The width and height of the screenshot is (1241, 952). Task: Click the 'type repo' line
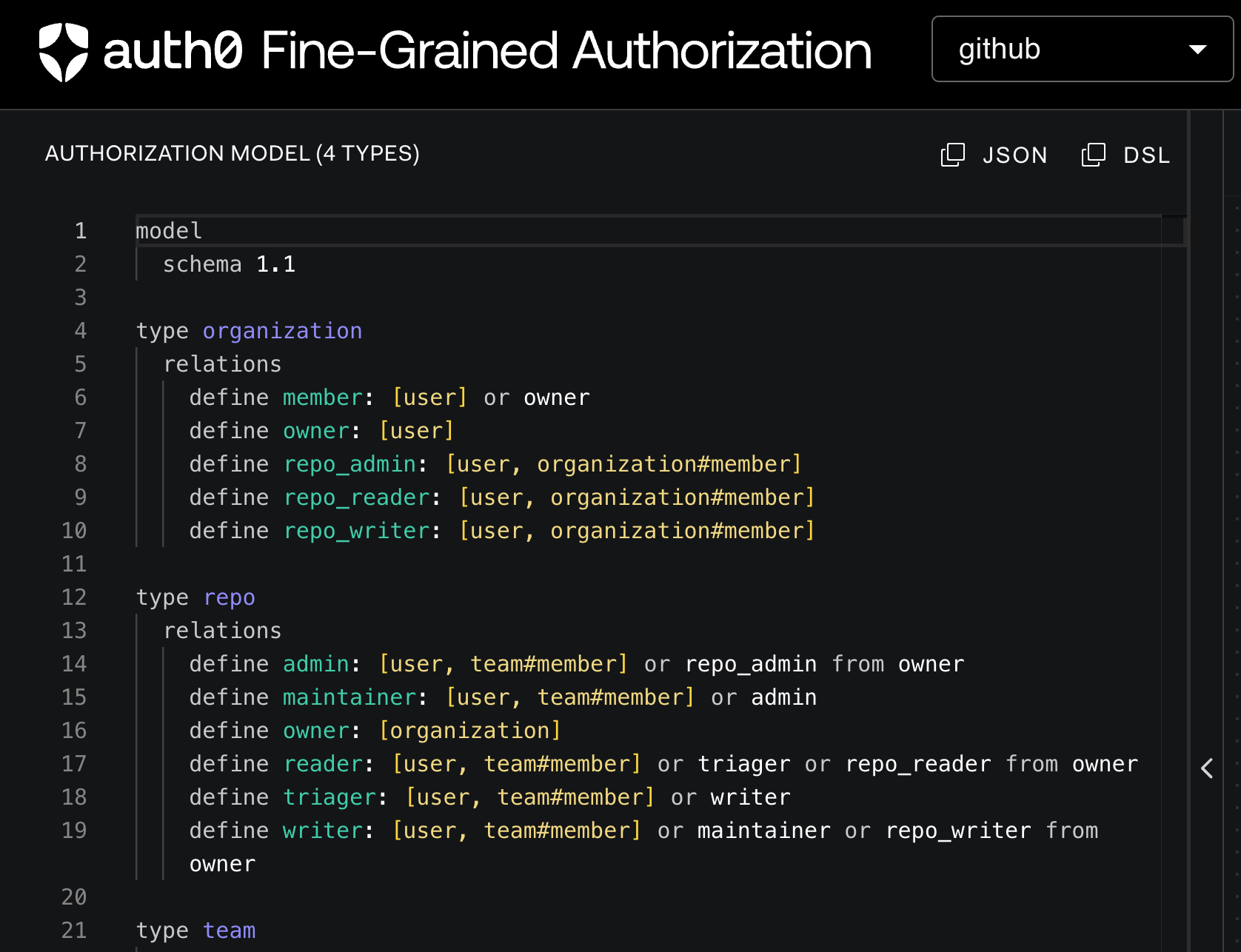[x=195, y=597]
